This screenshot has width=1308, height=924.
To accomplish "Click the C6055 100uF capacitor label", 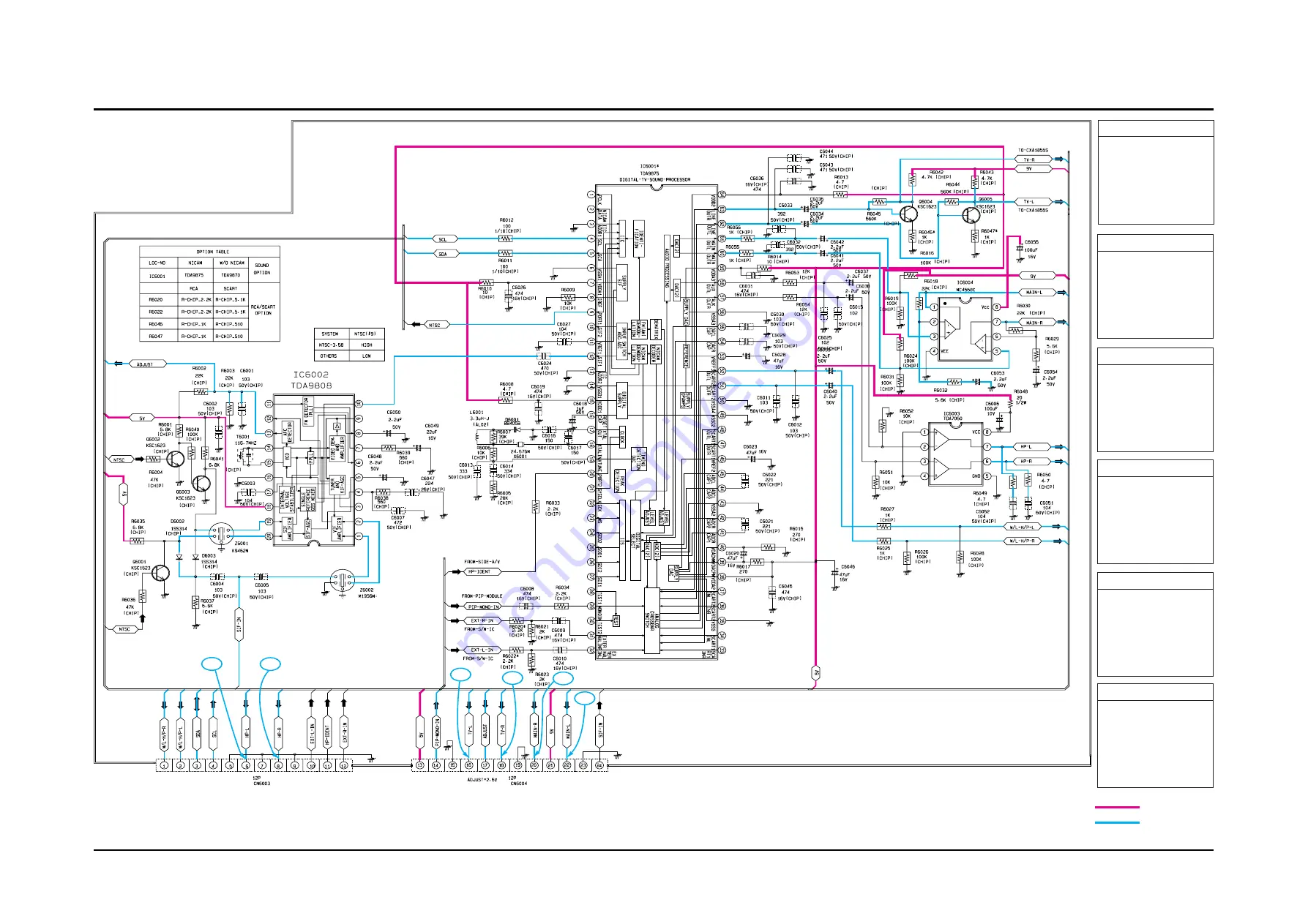I will [x=1031, y=249].
